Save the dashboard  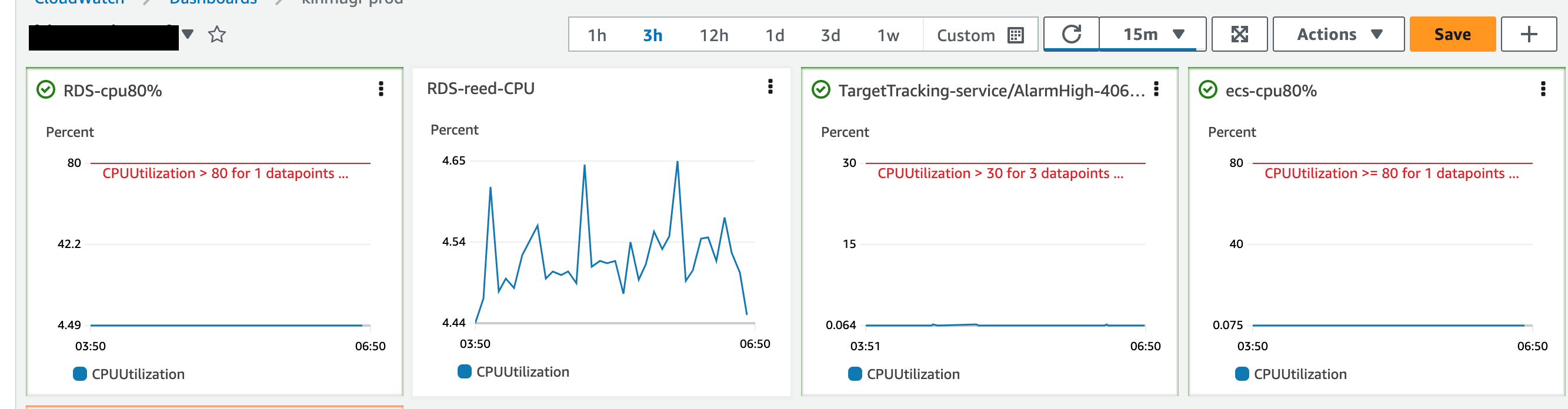point(1452,34)
